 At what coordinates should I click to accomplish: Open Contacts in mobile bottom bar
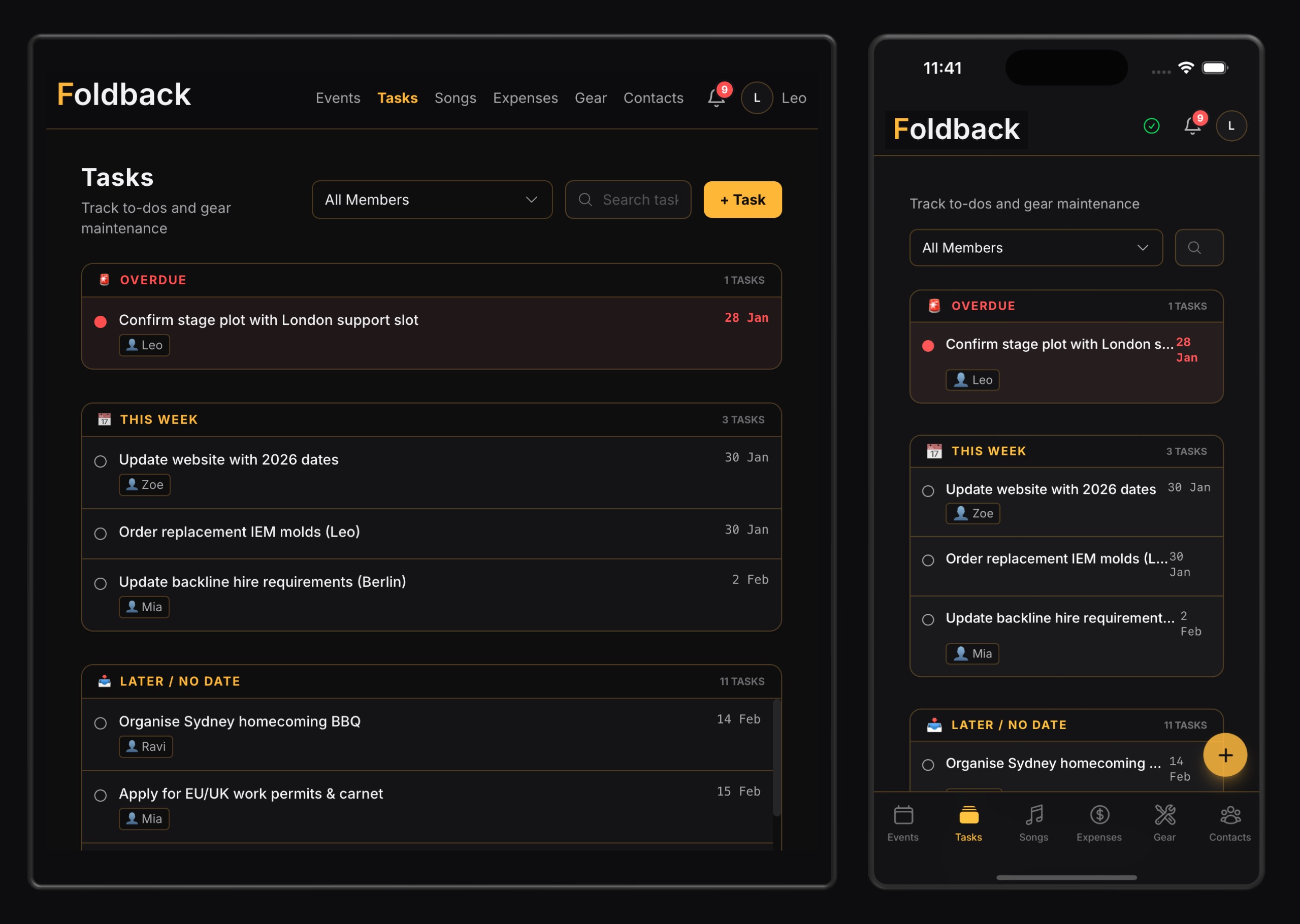click(x=1229, y=823)
